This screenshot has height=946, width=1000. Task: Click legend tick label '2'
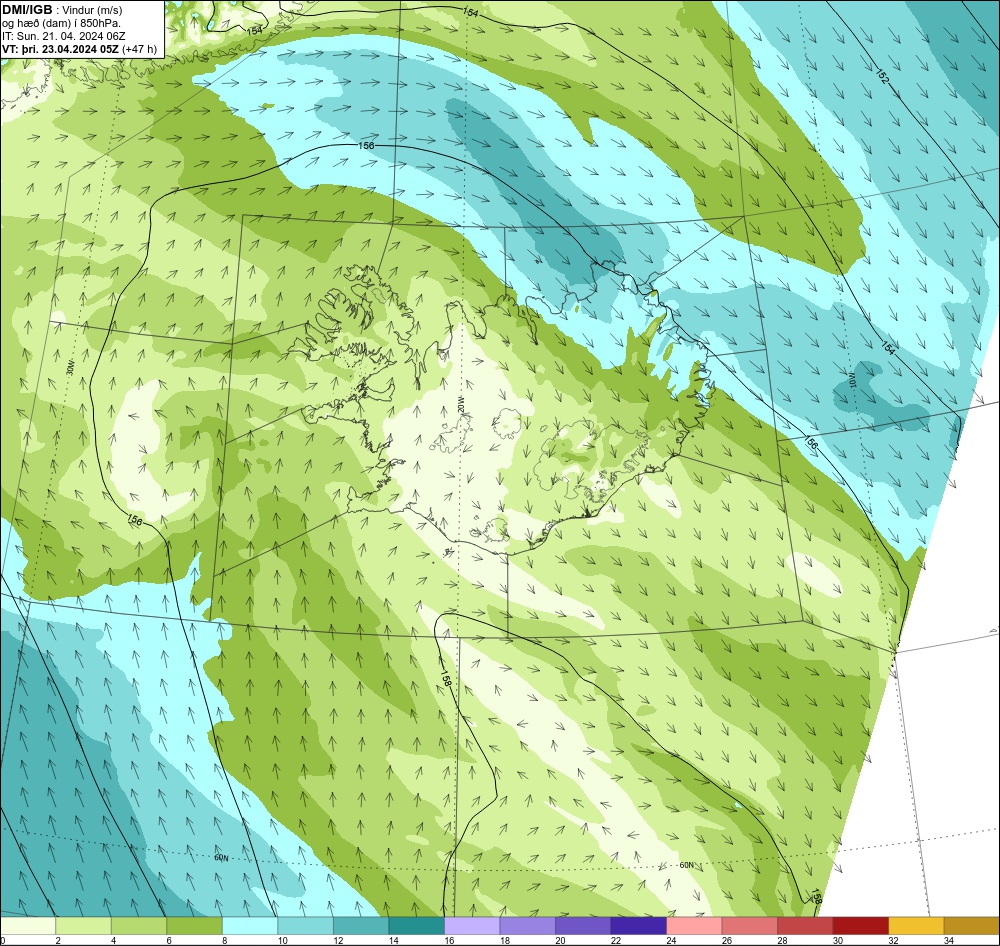[x=58, y=940]
